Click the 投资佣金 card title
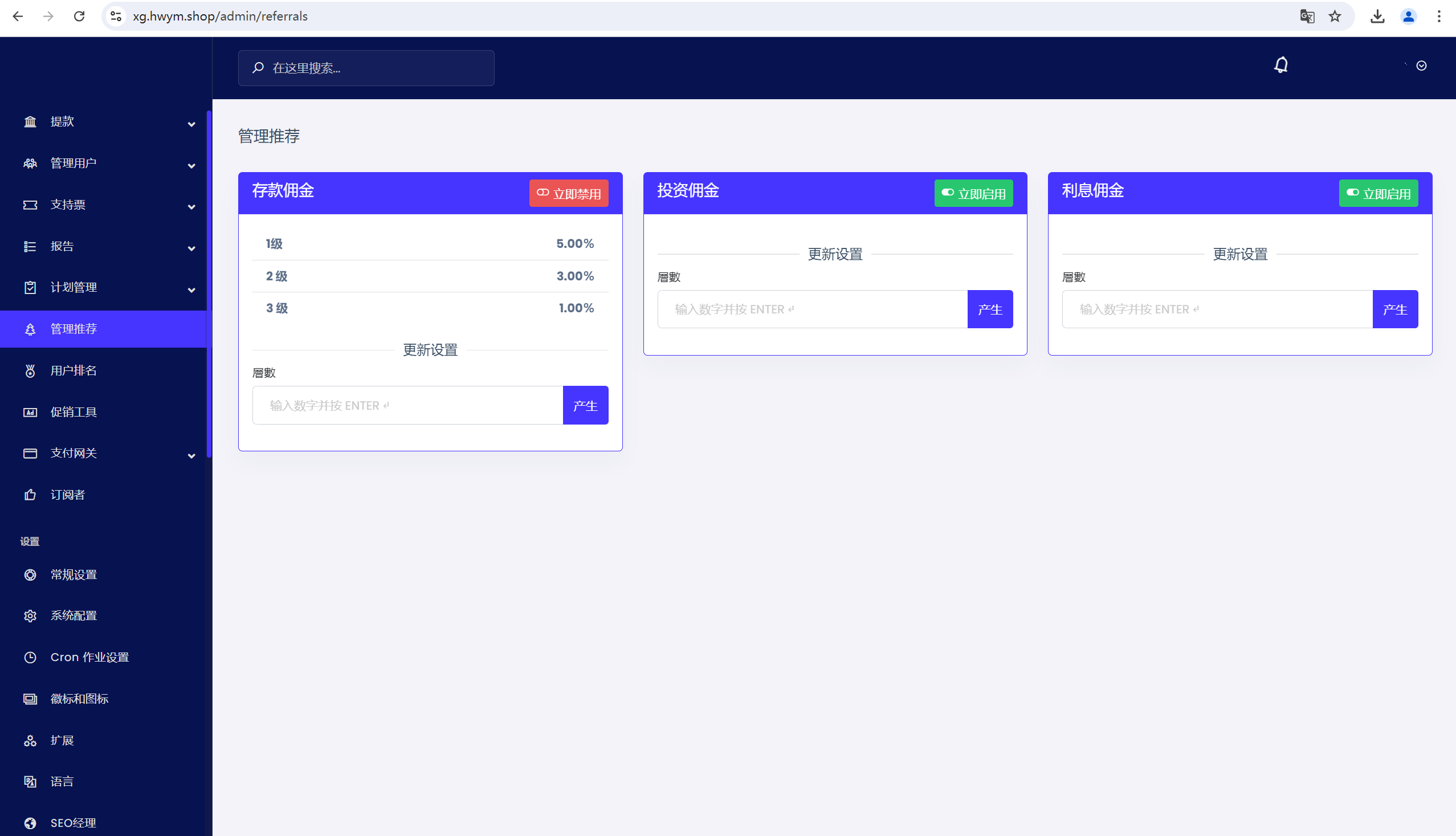The height and width of the screenshot is (836, 1456). point(688,191)
